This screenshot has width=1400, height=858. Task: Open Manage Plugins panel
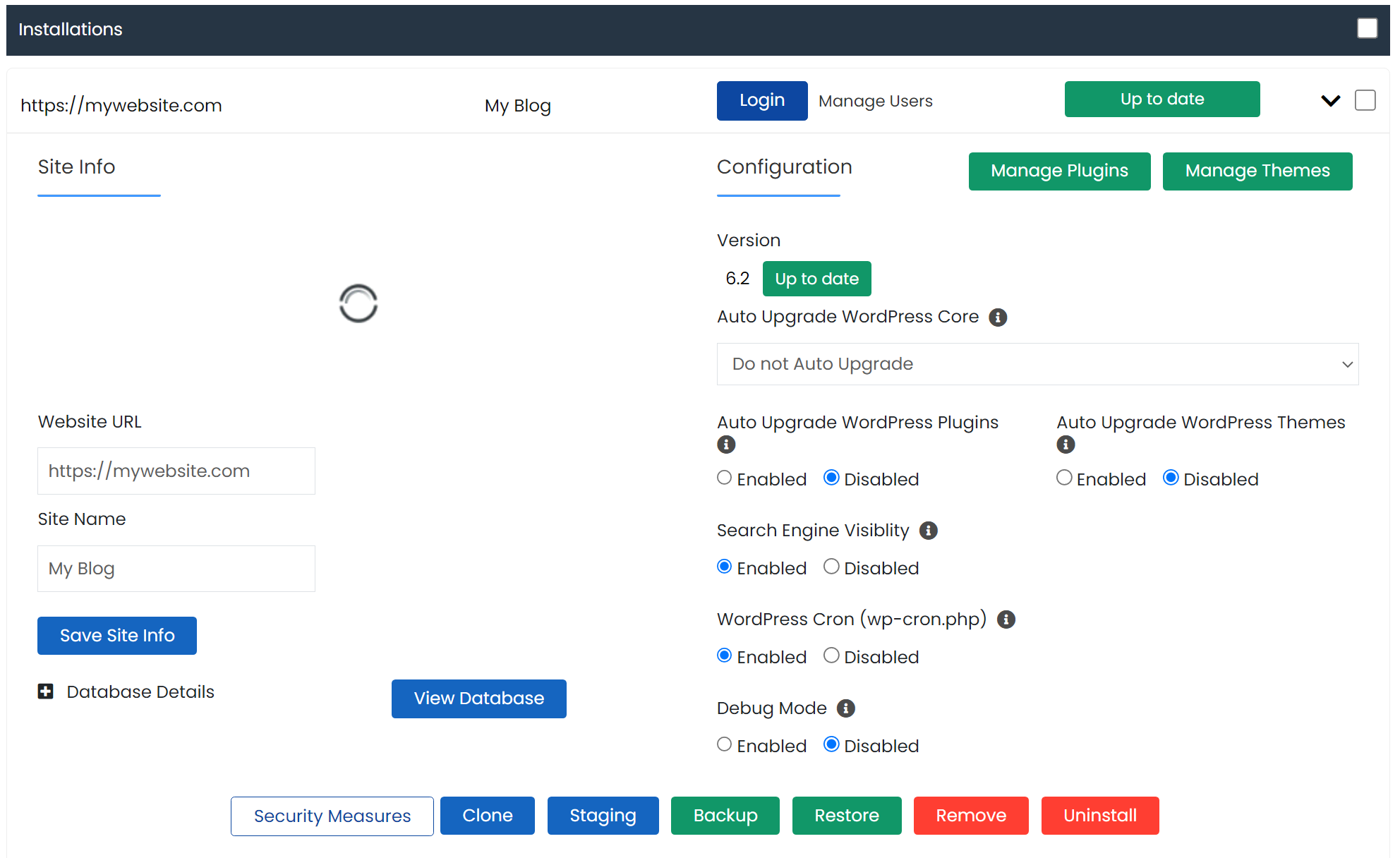(x=1058, y=170)
